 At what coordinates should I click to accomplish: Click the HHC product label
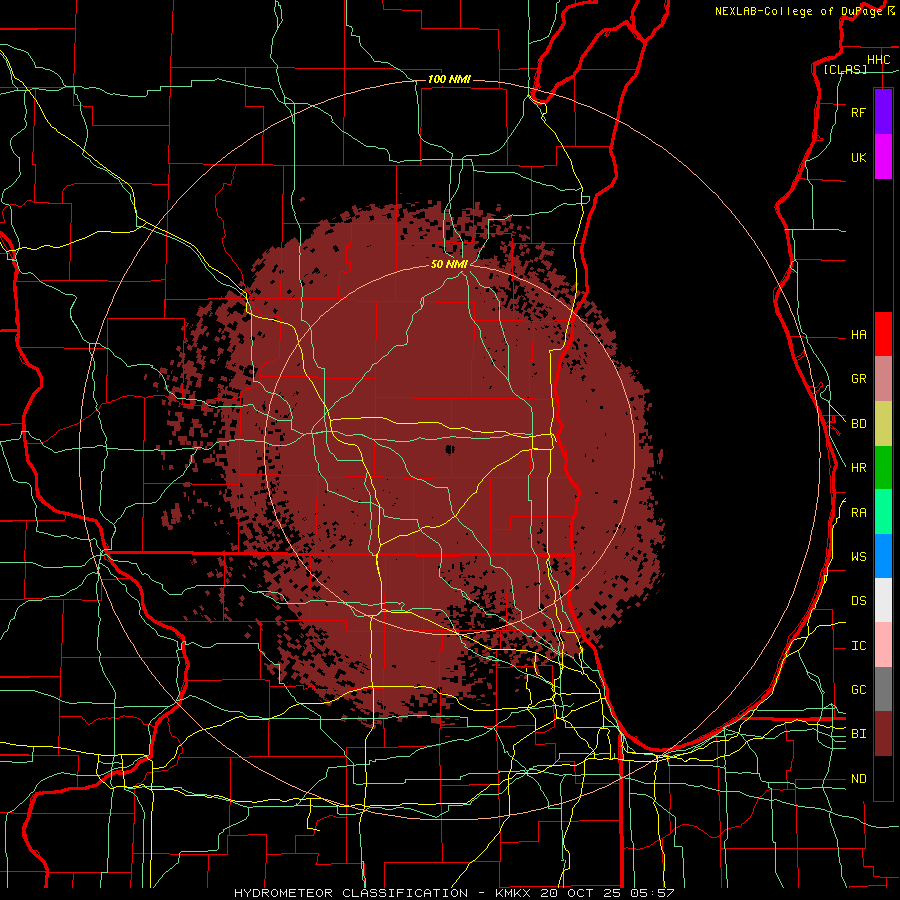878,60
